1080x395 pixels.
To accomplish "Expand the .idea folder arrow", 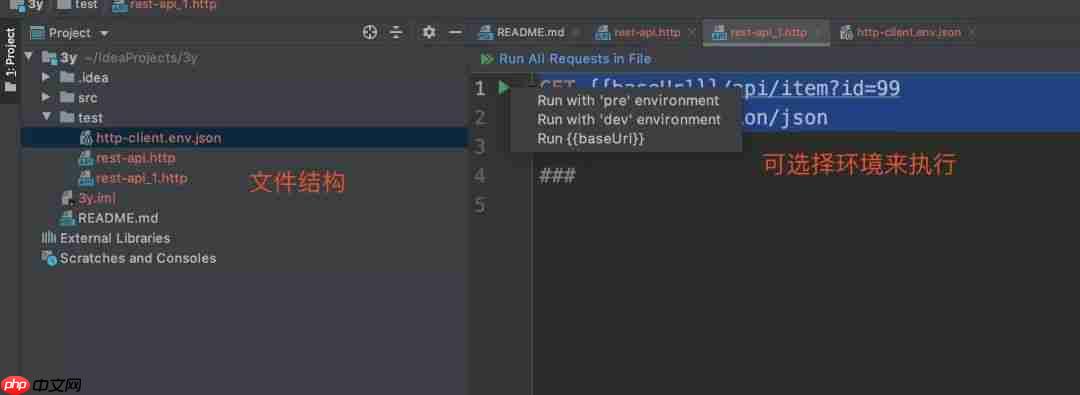I will (x=46, y=77).
